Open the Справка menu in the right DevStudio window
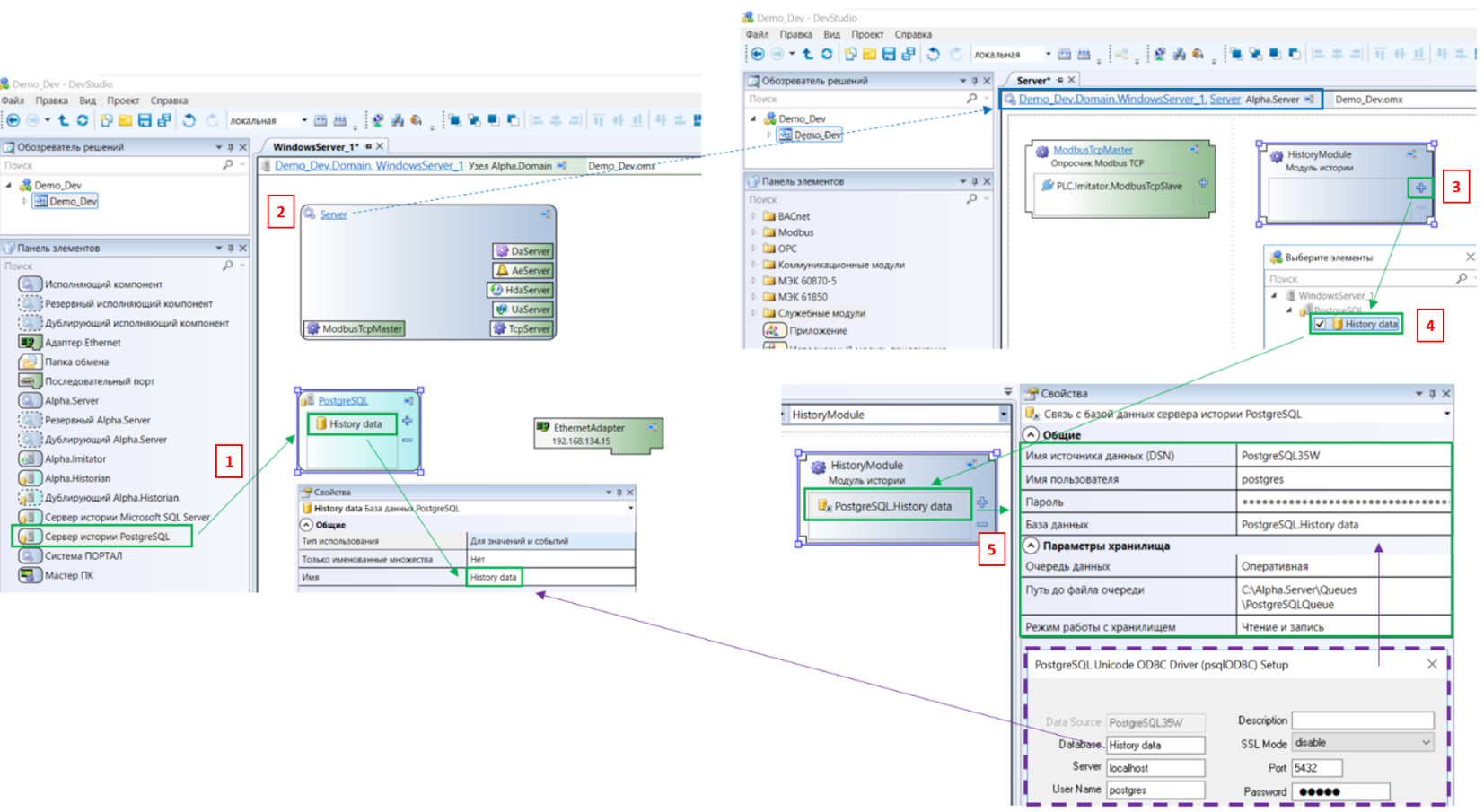1484x812 pixels. tap(913, 34)
